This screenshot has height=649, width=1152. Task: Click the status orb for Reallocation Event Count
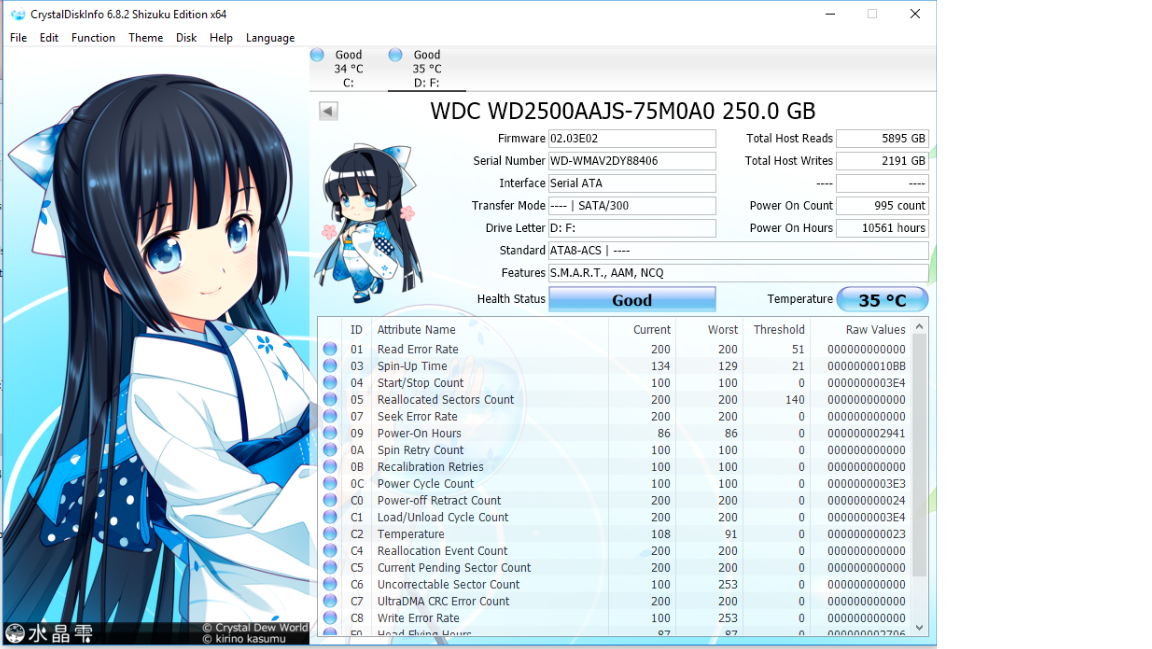pos(330,551)
